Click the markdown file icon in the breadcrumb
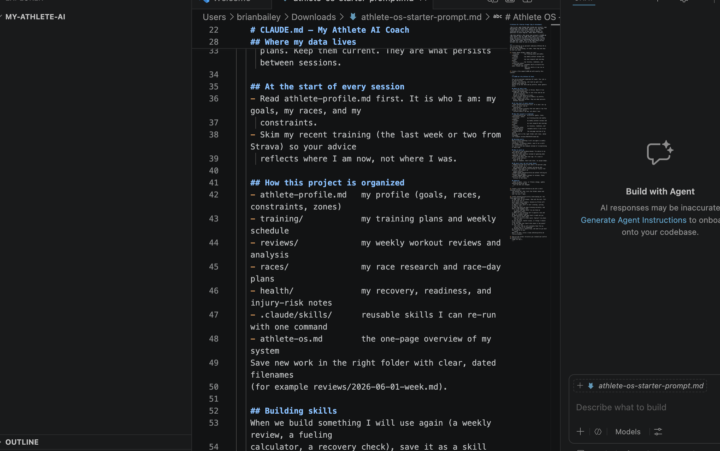This screenshot has width=720, height=451. pyautogui.click(x=353, y=17)
